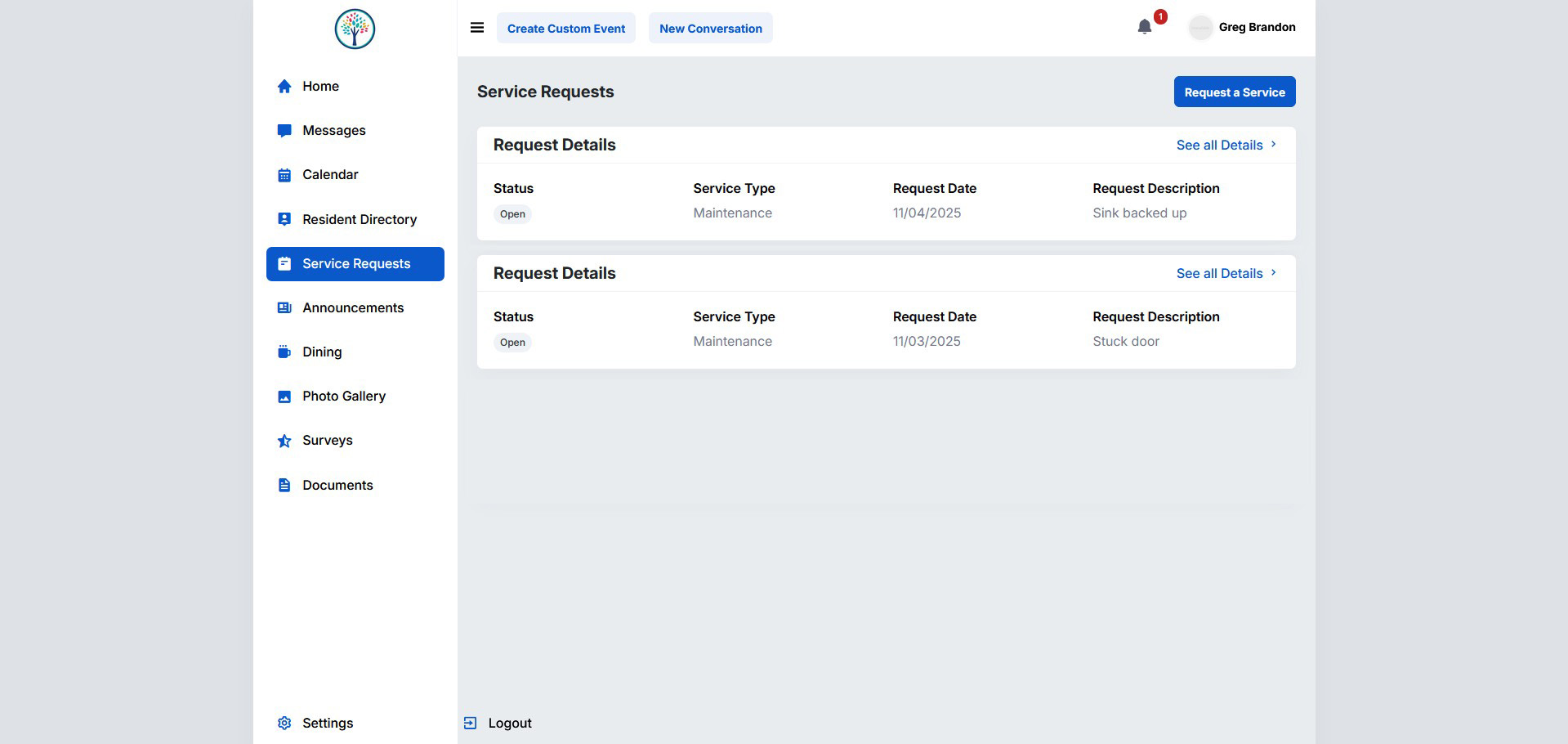Click Open status badge for Sink backed up
The height and width of the screenshot is (744, 1568).
tap(512, 214)
